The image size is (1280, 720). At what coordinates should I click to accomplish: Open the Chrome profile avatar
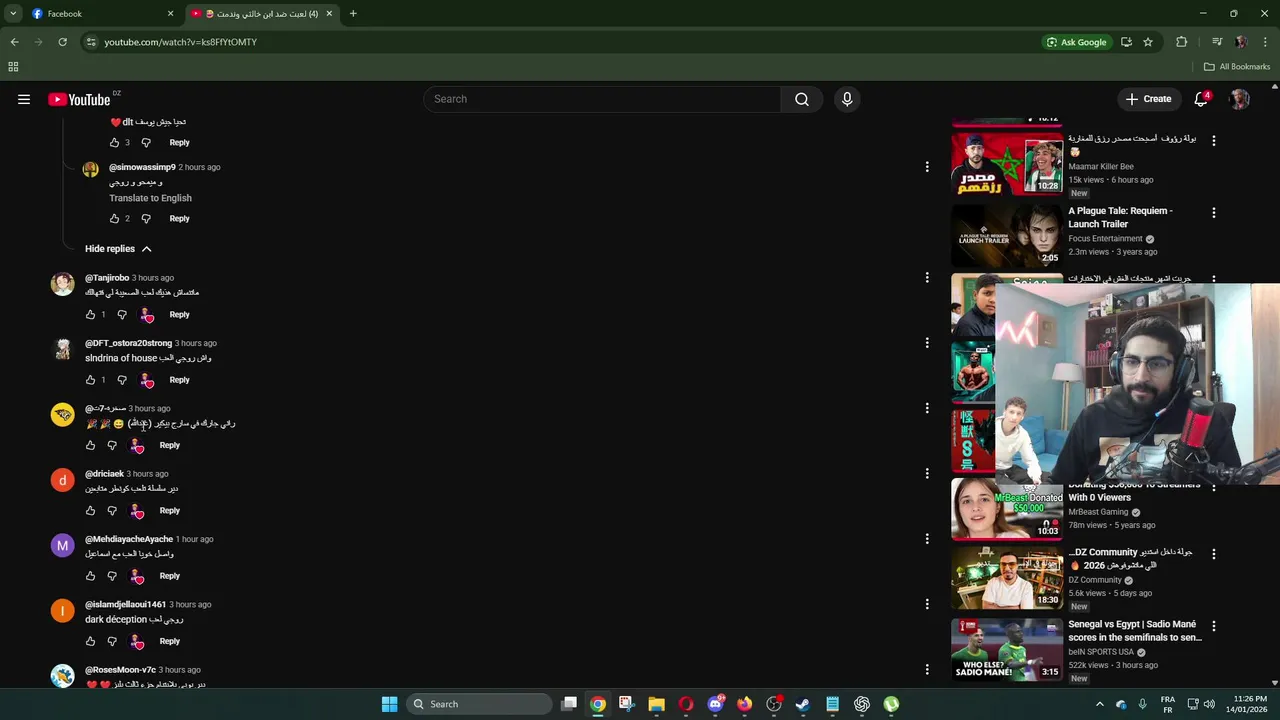1241,42
